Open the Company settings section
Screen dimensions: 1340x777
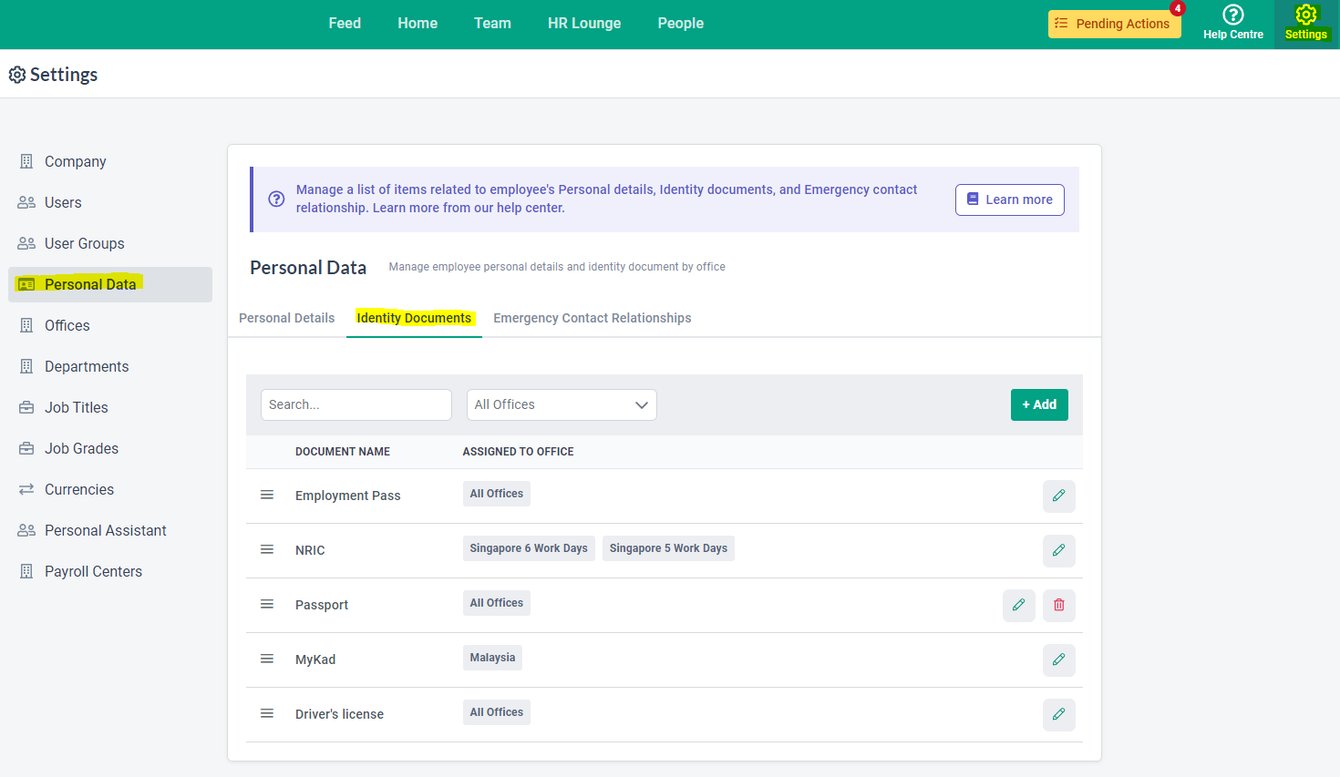click(x=75, y=161)
